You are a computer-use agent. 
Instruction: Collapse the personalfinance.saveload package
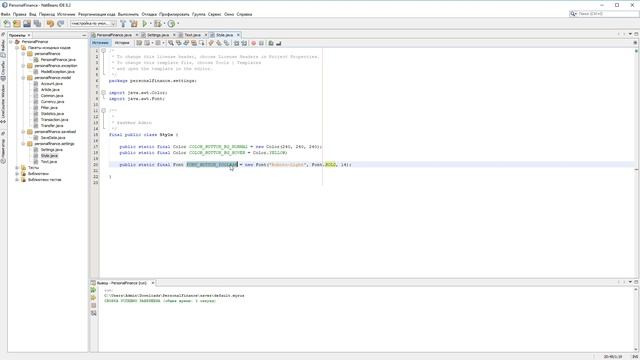[x=24, y=132]
